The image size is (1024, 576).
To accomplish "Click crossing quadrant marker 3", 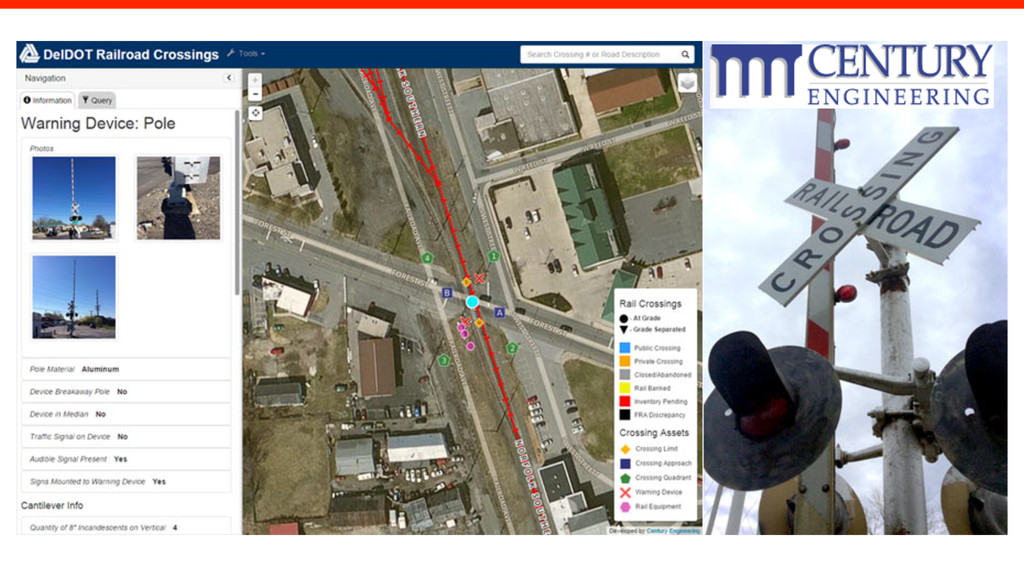I will pyautogui.click(x=444, y=360).
